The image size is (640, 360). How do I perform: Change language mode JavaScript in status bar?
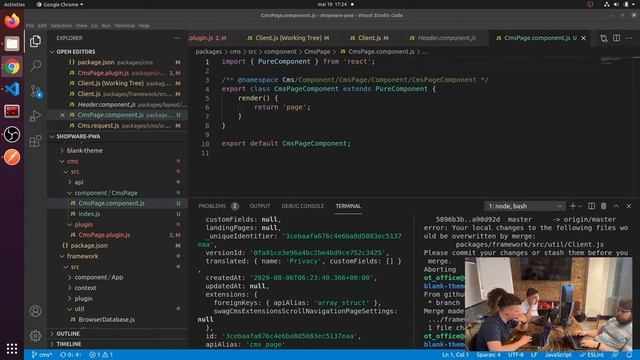[558, 355]
